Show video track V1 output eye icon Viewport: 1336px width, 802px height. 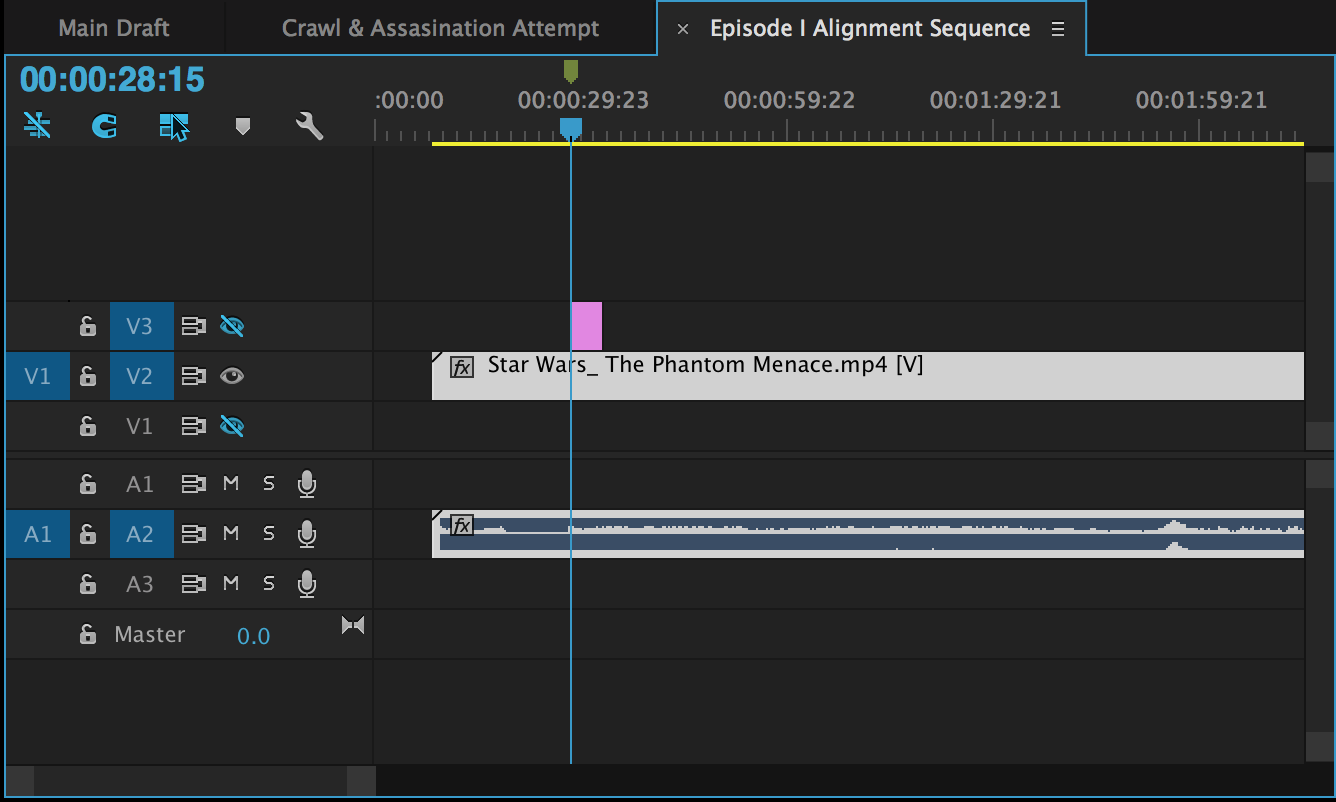tap(232, 426)
